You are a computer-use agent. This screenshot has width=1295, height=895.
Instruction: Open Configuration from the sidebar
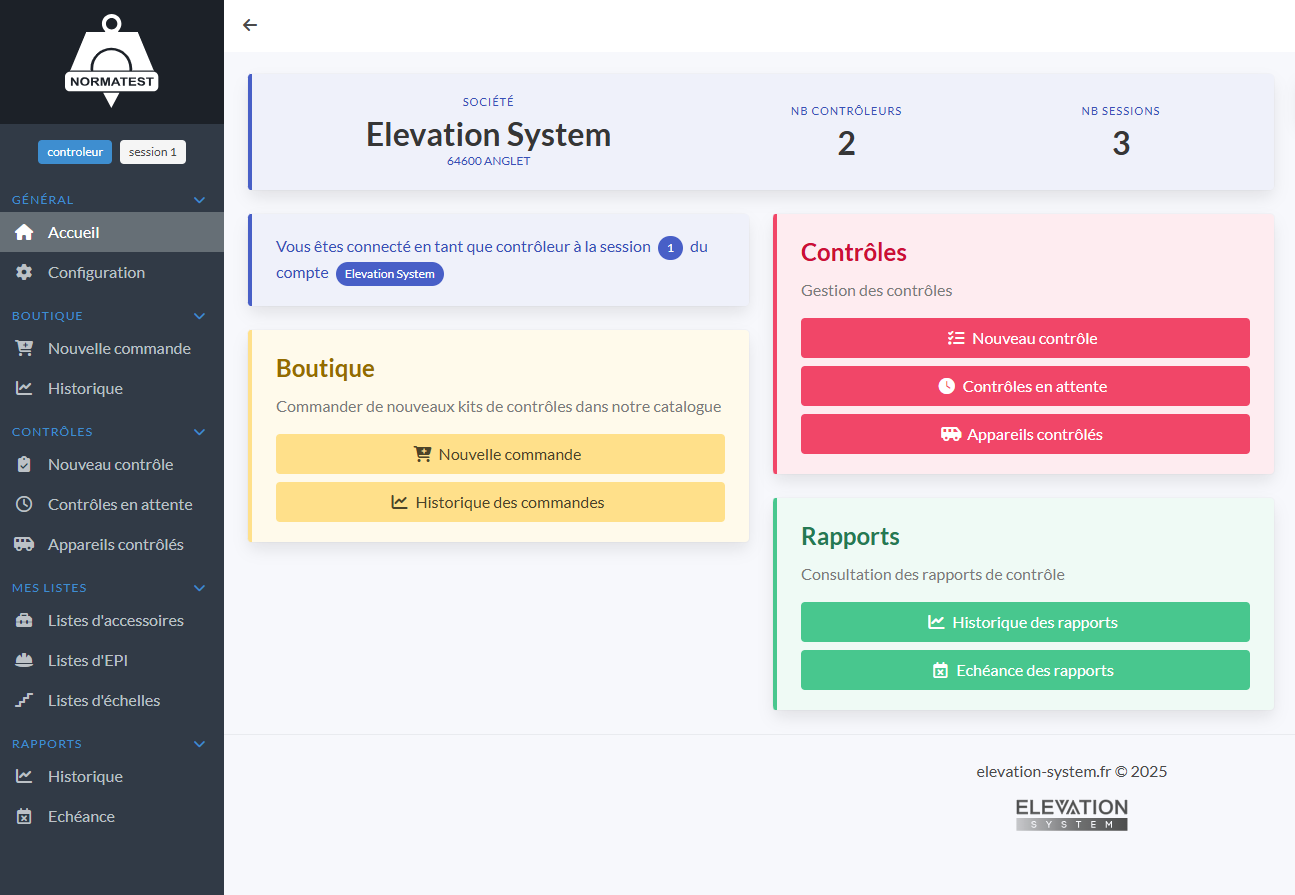pyautogui.click(x=112, y=272)
